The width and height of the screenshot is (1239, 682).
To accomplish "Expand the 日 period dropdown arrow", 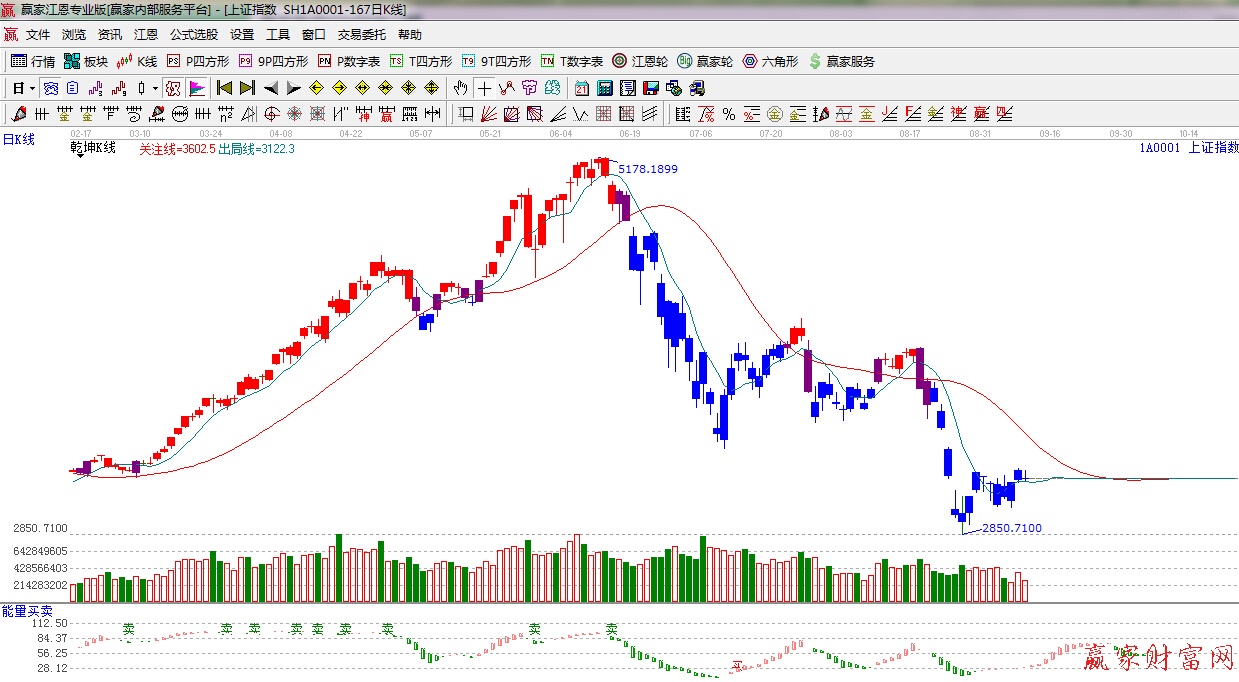I will point(32,88).
